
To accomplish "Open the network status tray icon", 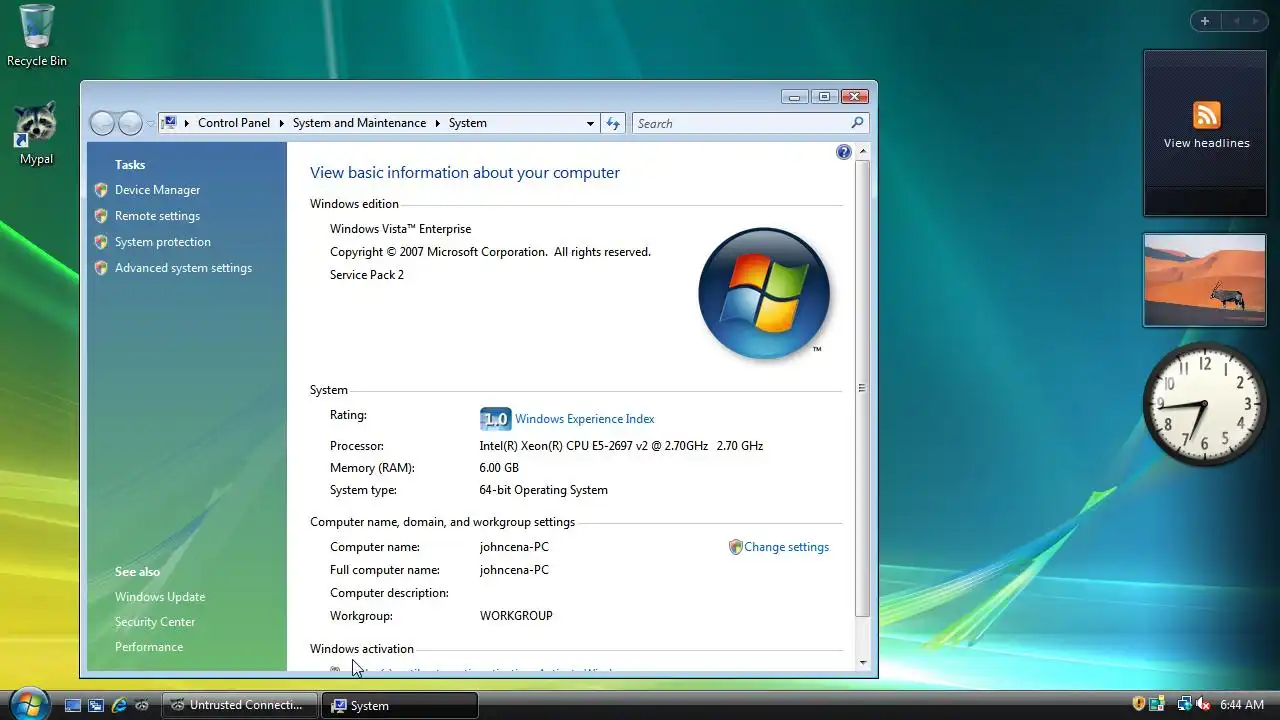I will pyautogui.click(x=1184, y=704).
